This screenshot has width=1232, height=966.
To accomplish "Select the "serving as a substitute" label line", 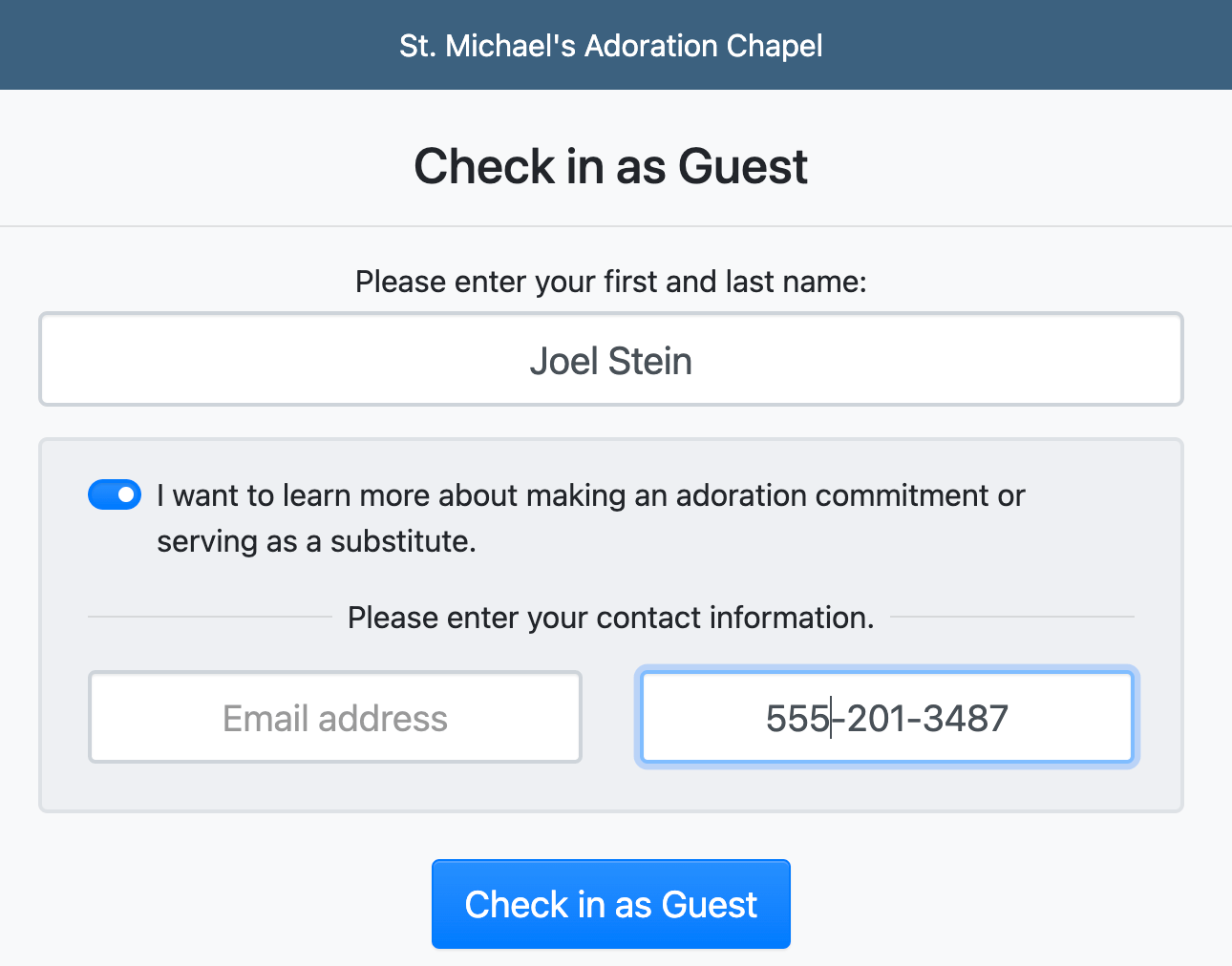I will tap(316, 541).
